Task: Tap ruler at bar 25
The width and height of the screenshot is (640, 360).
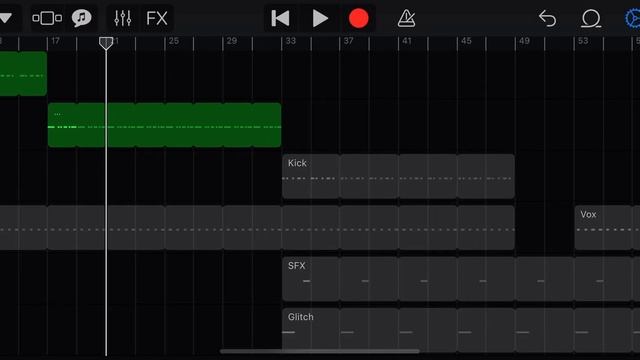Action: 174,41
